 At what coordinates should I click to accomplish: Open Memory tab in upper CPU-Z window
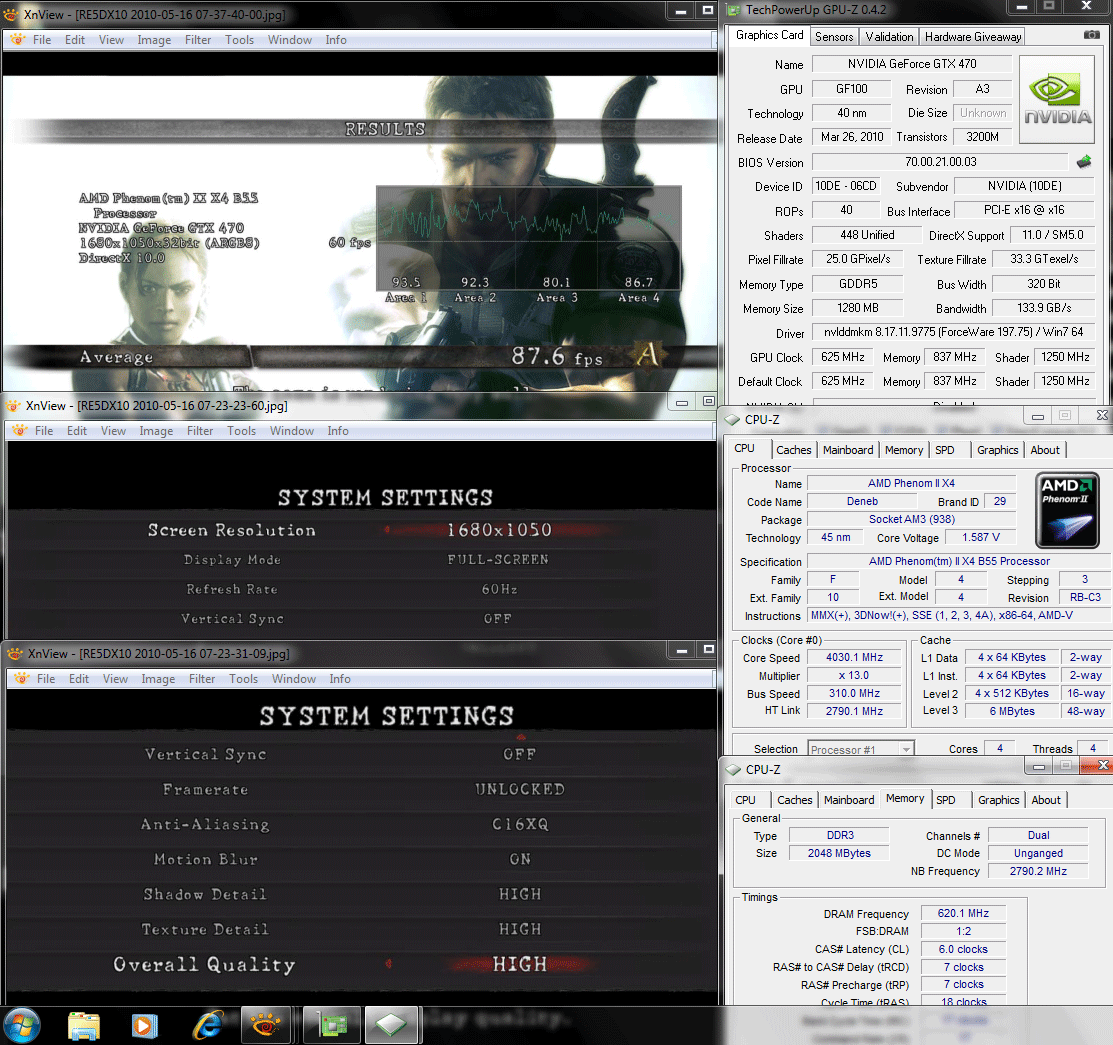pyautogui.click(x=904, y=450)
